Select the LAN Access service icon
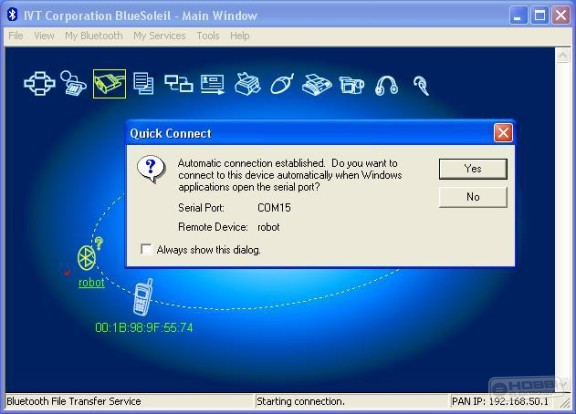576x414 pixels. click(x=179, y=83)
